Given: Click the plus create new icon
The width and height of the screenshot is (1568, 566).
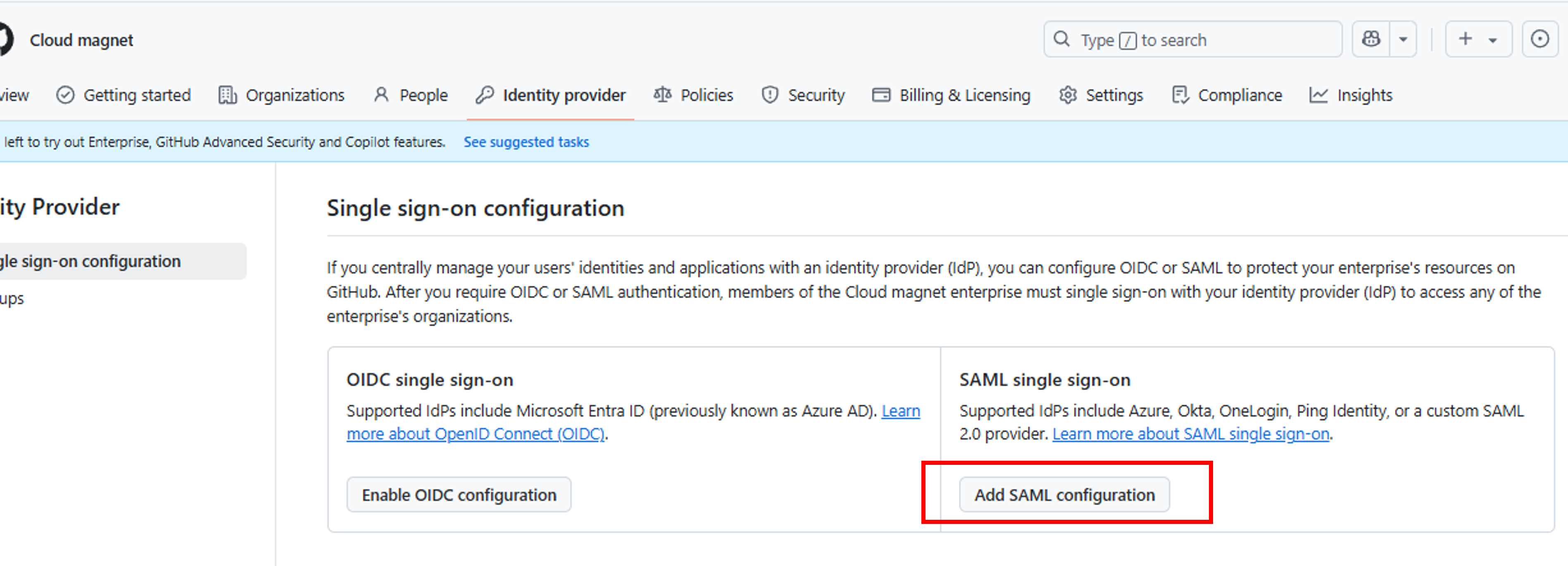Looking at the screenshot, I should 1466,39.
